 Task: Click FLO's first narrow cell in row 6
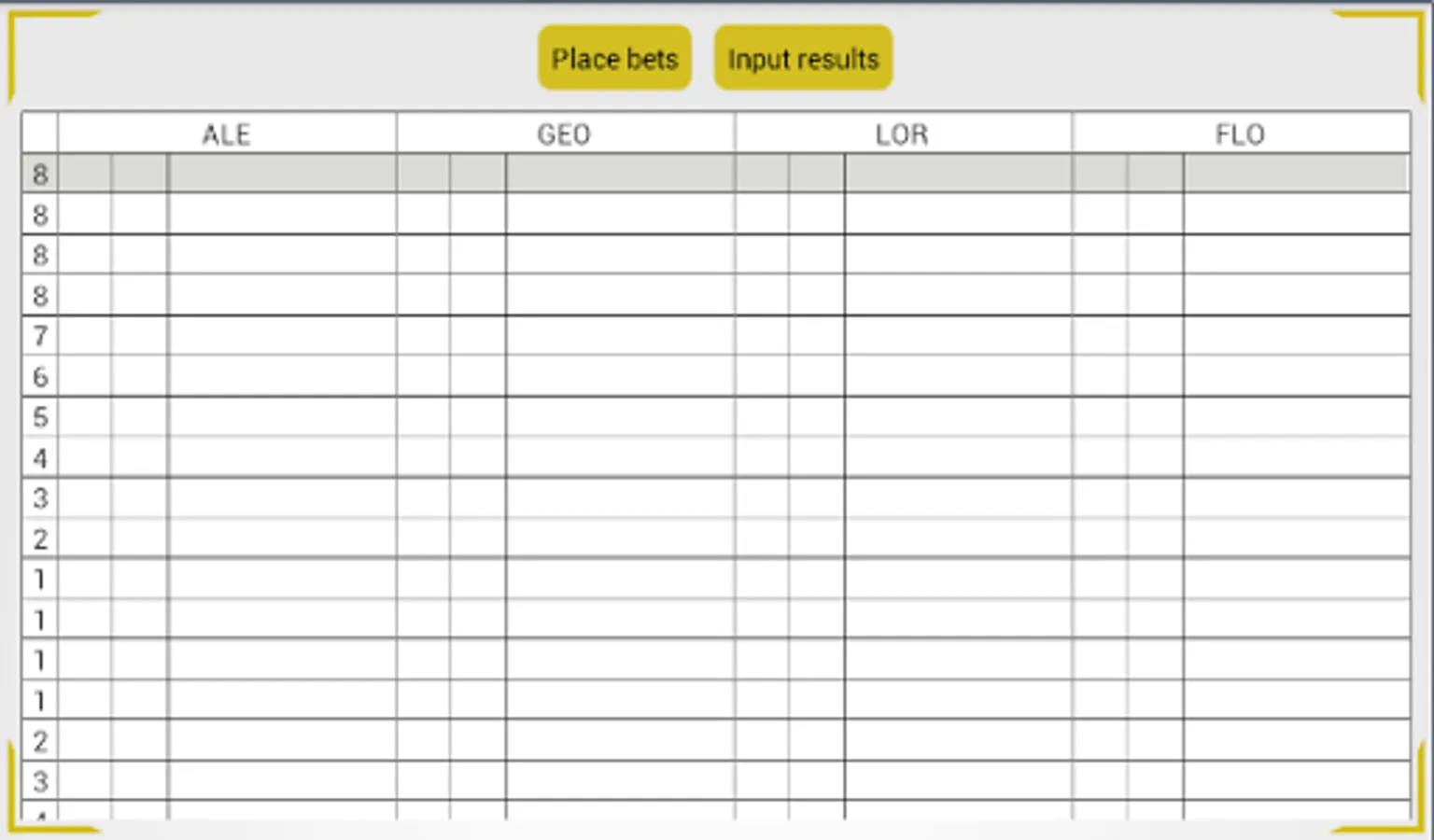pos(1100,377)
